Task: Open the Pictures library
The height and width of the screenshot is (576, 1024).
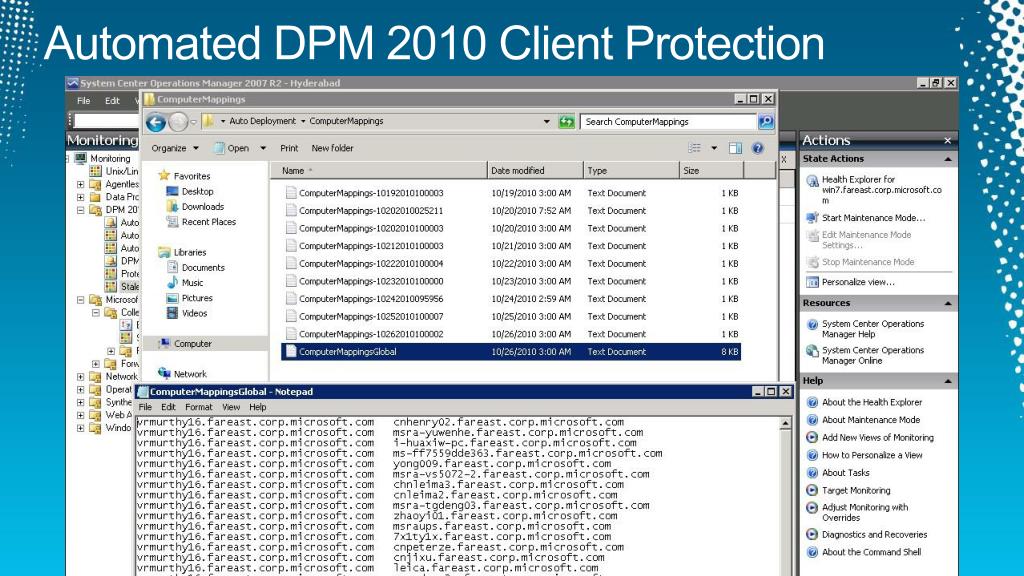Action: [x=197, y=298]
